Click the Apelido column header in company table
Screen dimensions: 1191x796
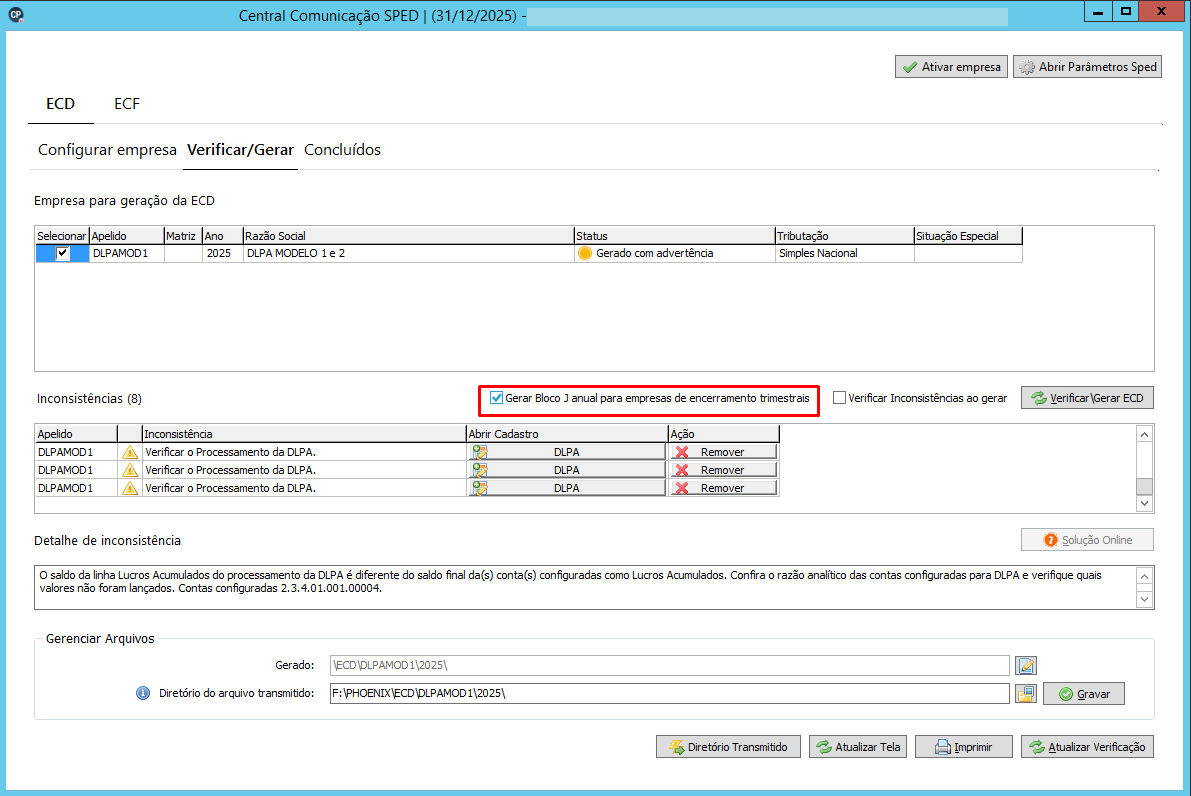pos(127,235)
